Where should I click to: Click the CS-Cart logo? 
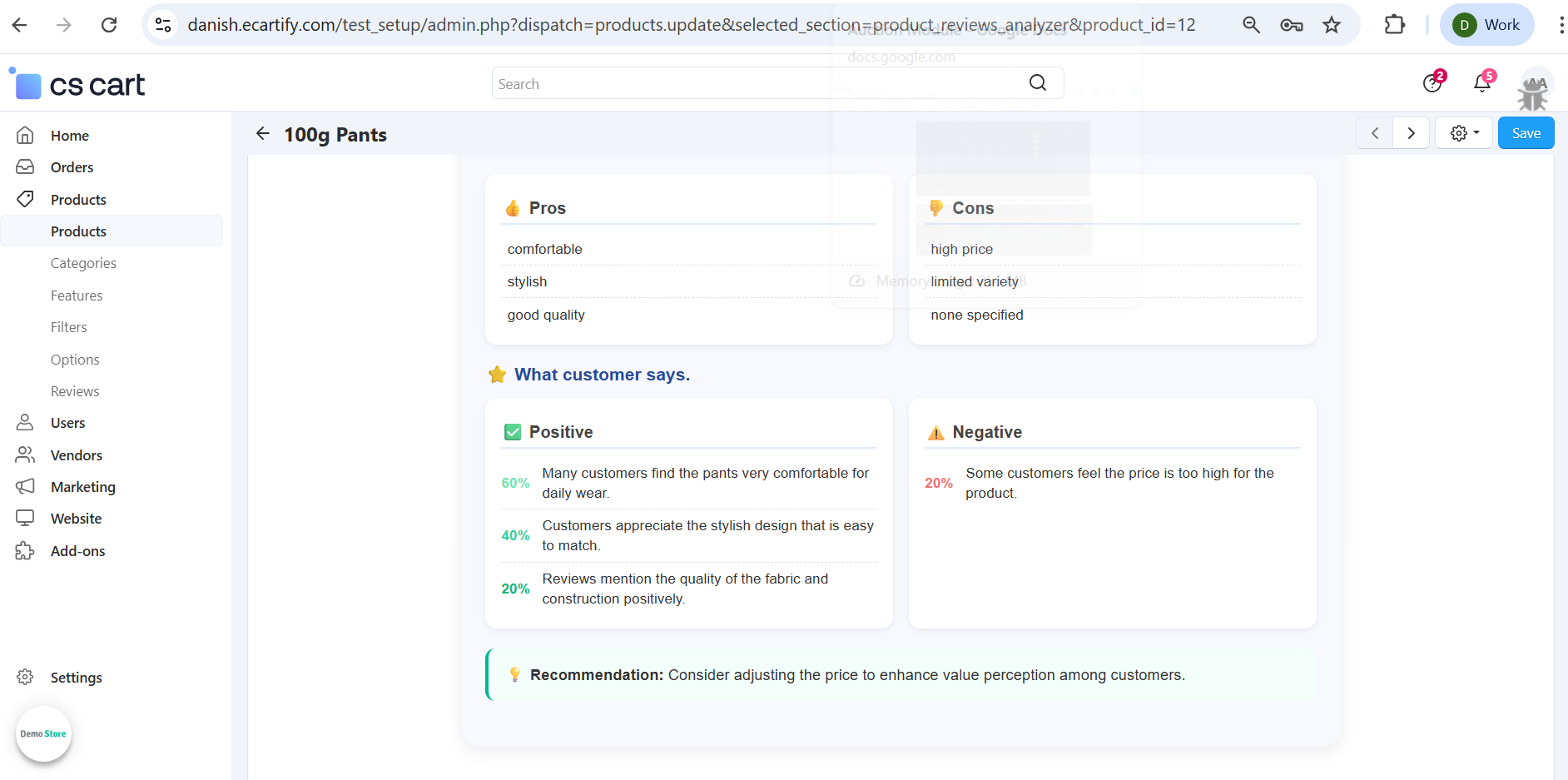80,85
